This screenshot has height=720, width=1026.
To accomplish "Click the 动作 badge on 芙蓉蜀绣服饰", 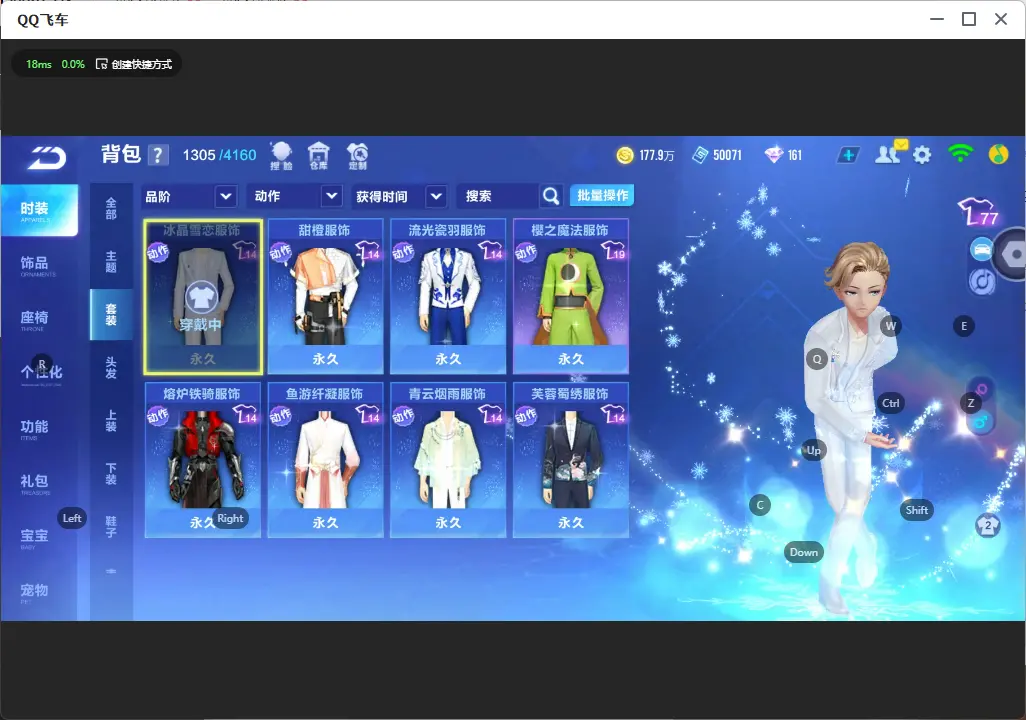I will pos(526,416).
